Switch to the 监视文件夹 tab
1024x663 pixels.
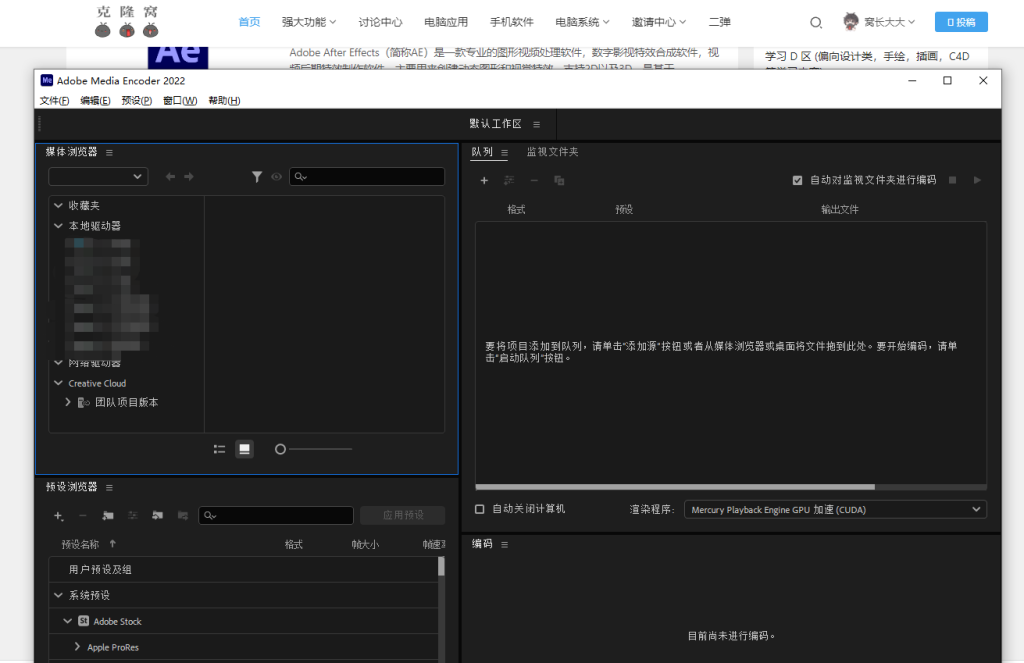pyautogui.click(x=552, y=152)
